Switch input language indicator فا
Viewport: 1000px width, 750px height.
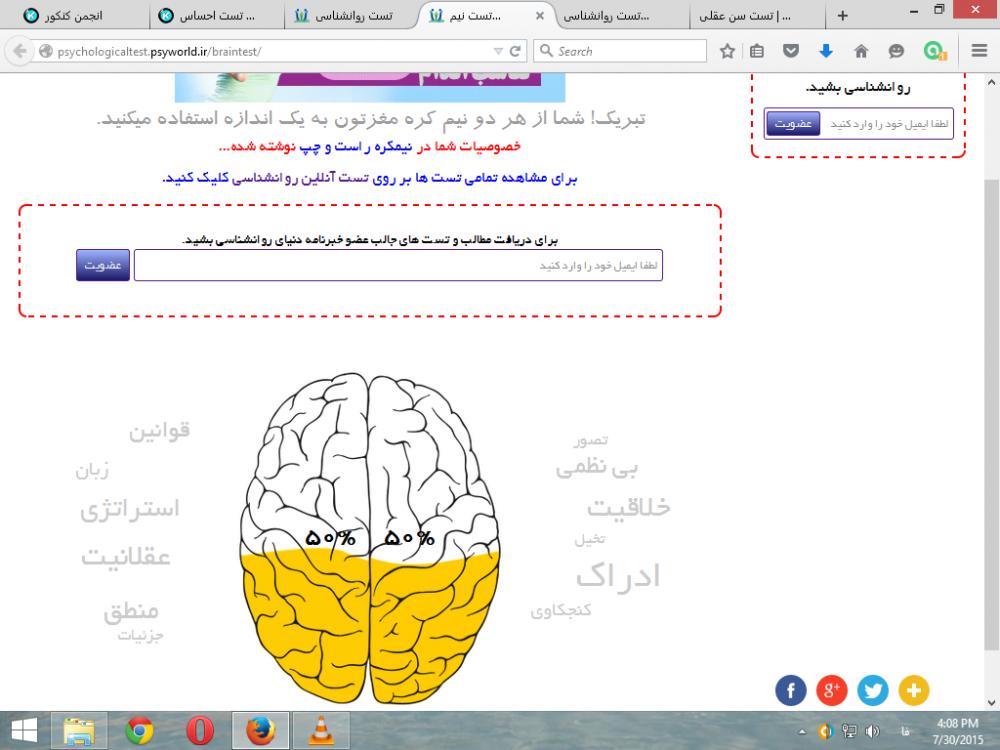tap(904, 731)
